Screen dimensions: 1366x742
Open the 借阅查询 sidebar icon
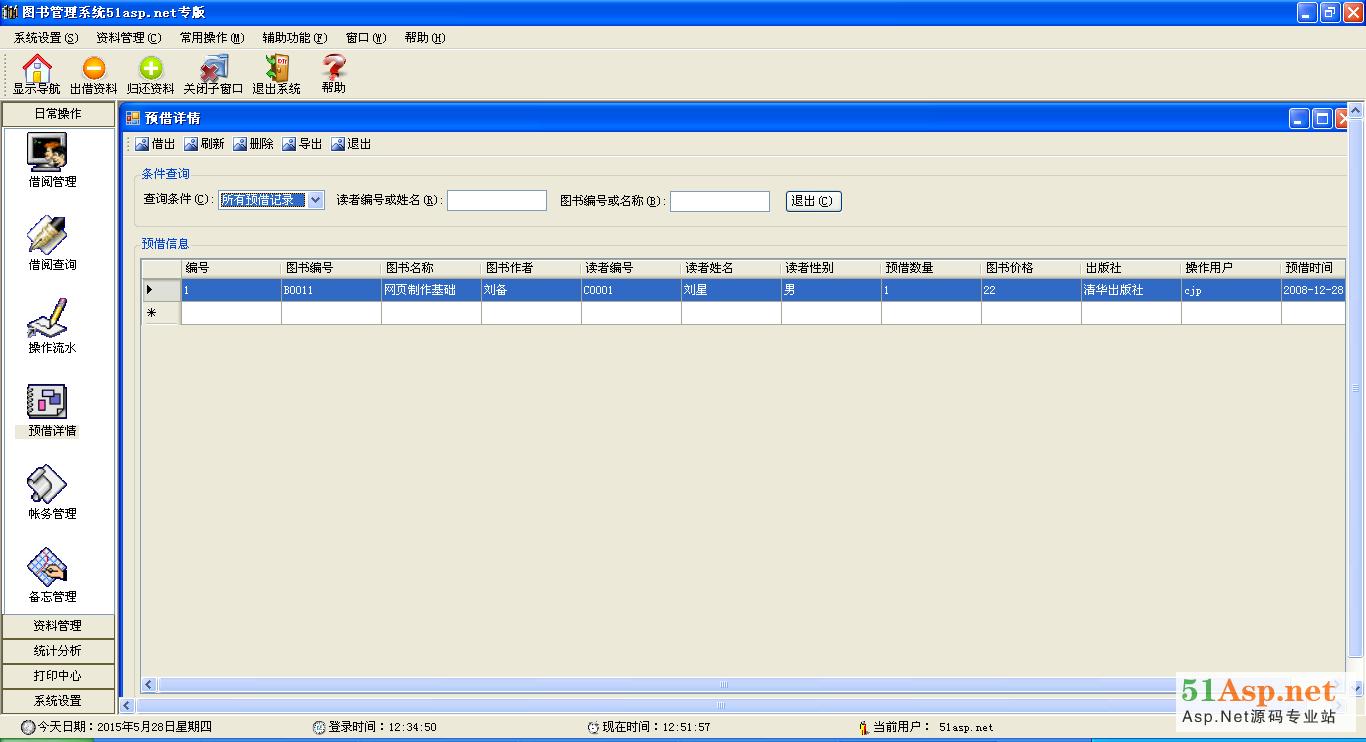[47, 236]
